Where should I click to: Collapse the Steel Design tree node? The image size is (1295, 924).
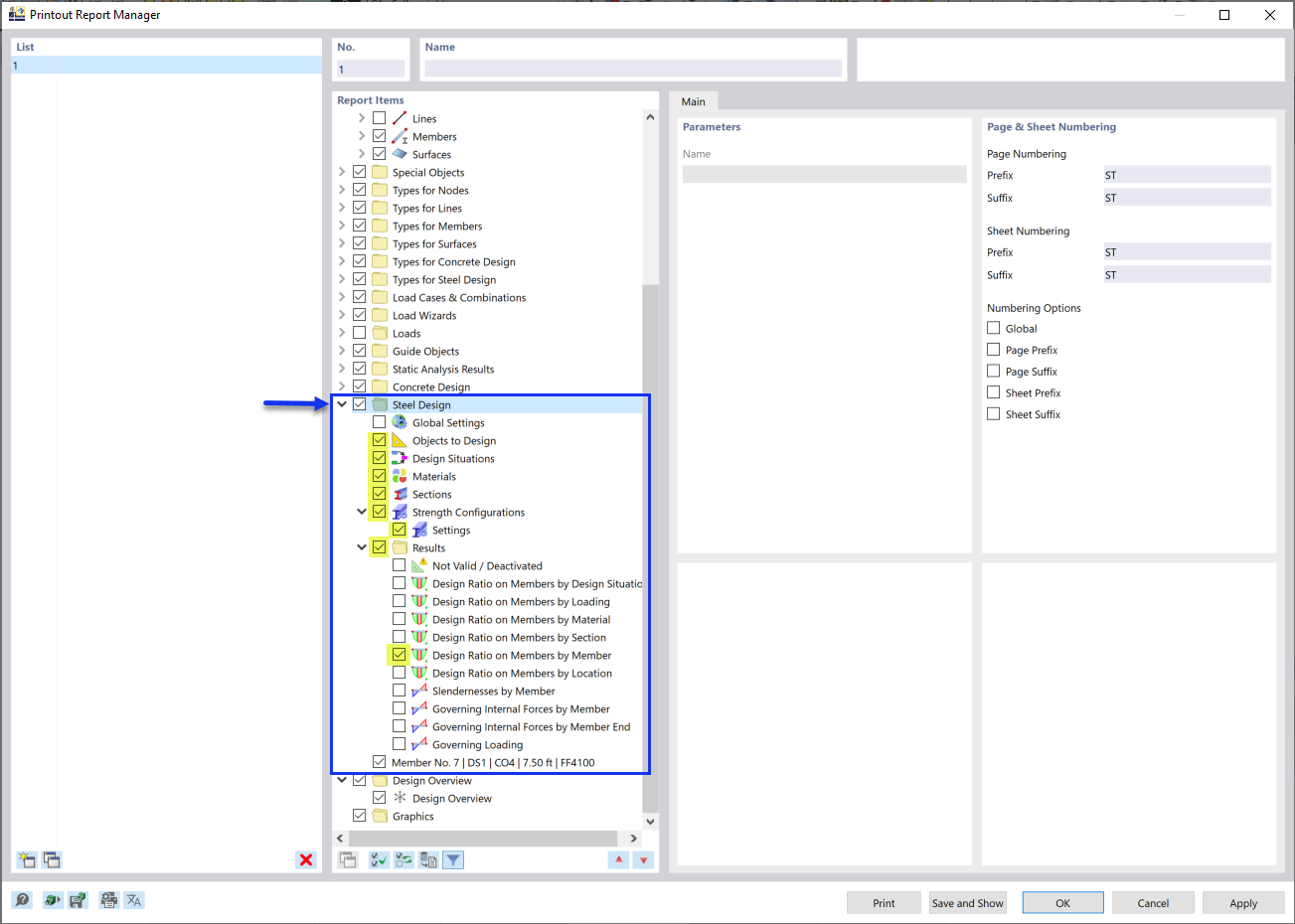(x=343, y=403)
